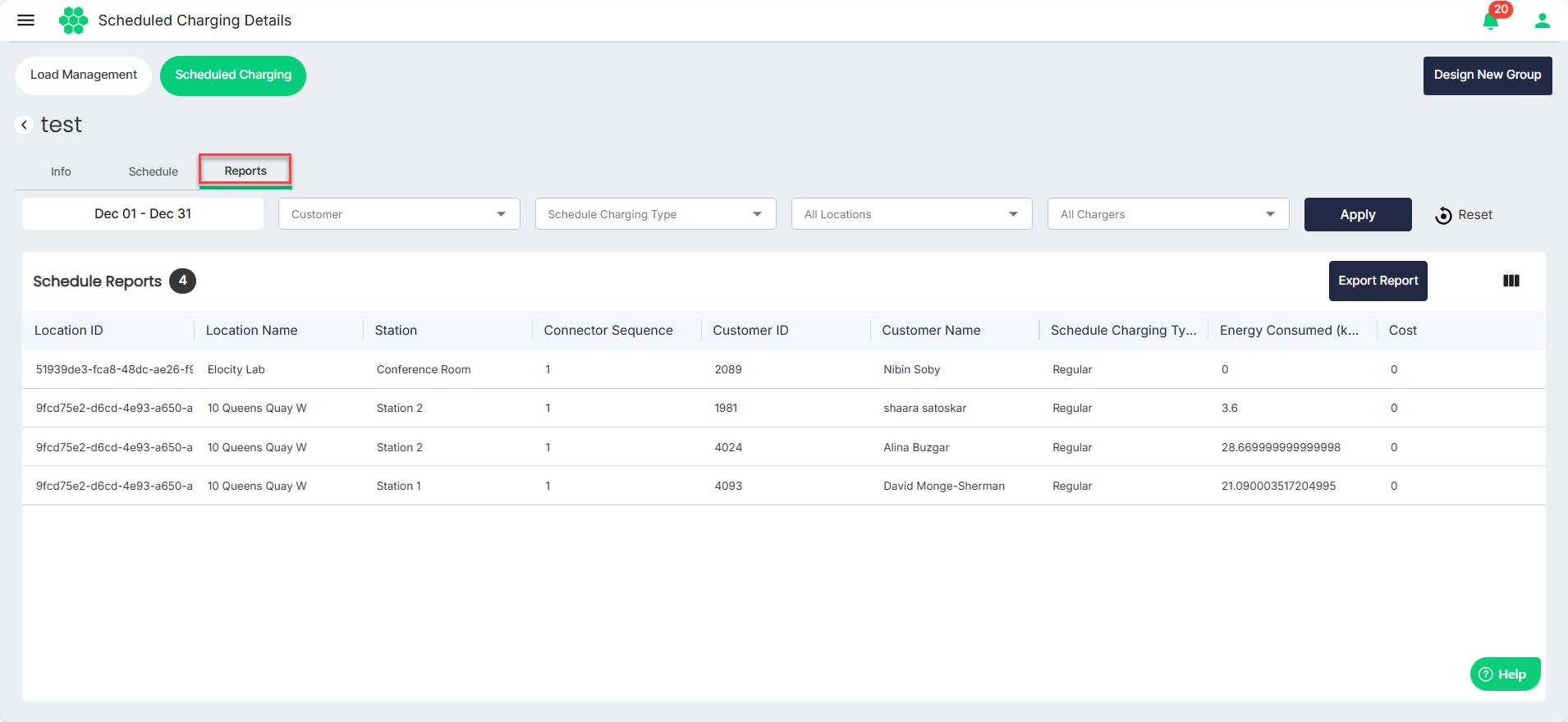This screenshot has height=722, width=1568.
Task: Click customer ID 2089
Action: [x=728, y=369]
